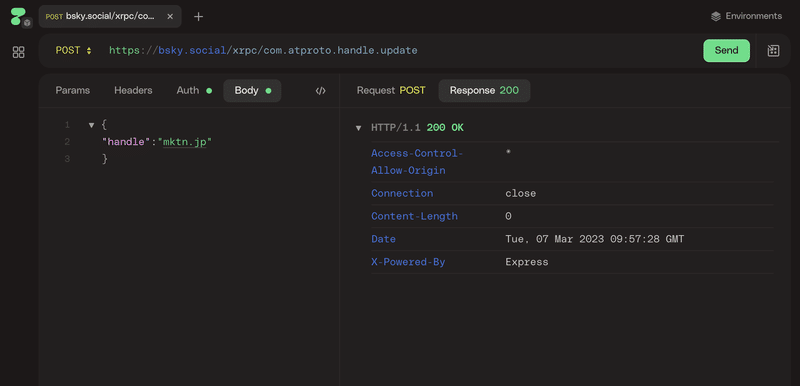Collapse the JSON body object triangle
800x386 pixels.
pos(91,125)
